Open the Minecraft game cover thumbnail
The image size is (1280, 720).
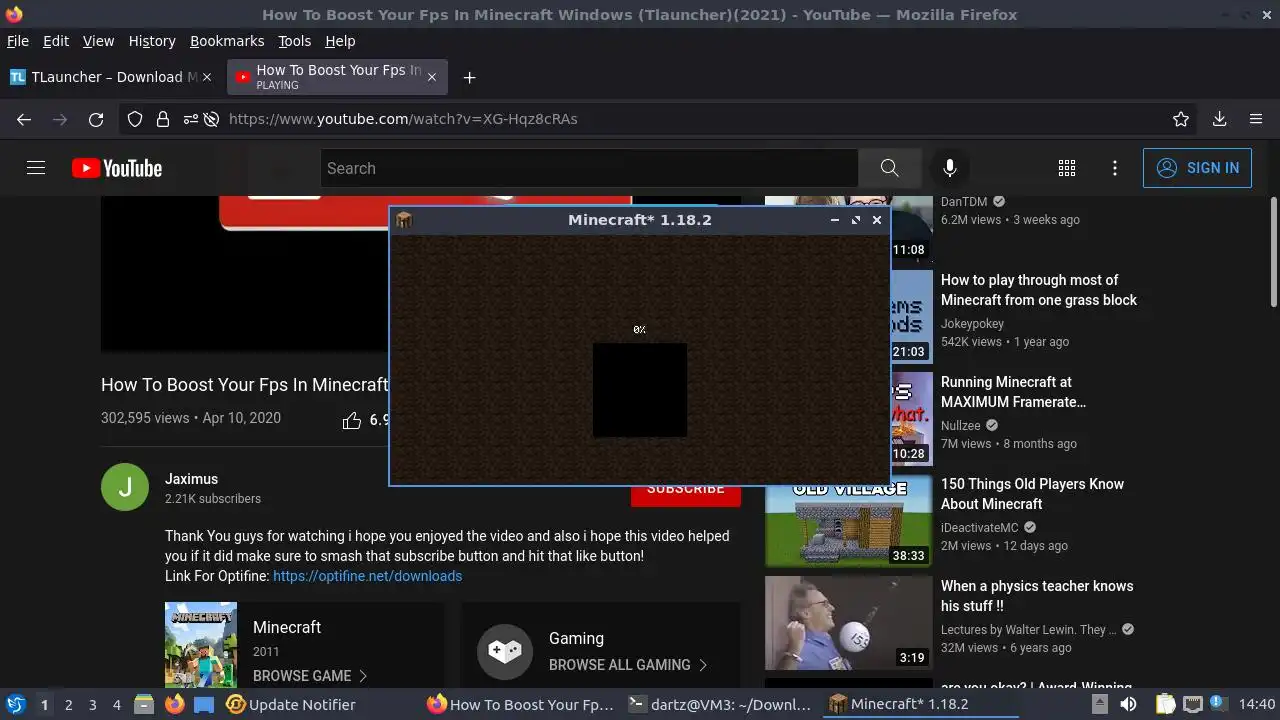[x=201, y=645]
